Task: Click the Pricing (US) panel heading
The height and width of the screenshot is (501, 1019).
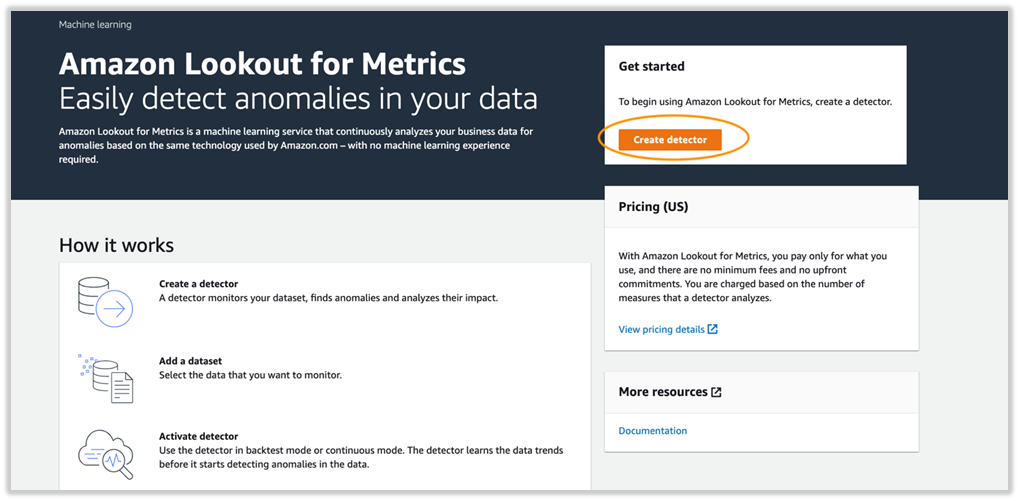Action: 653,207
